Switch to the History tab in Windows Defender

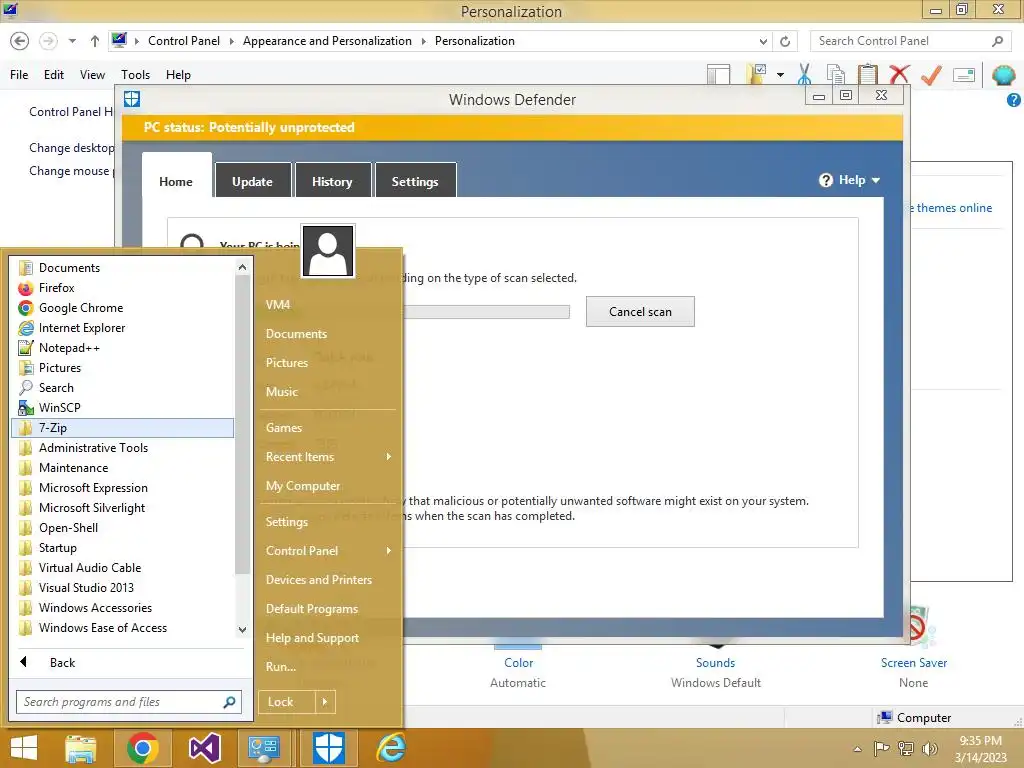click(x=332, y=181)
